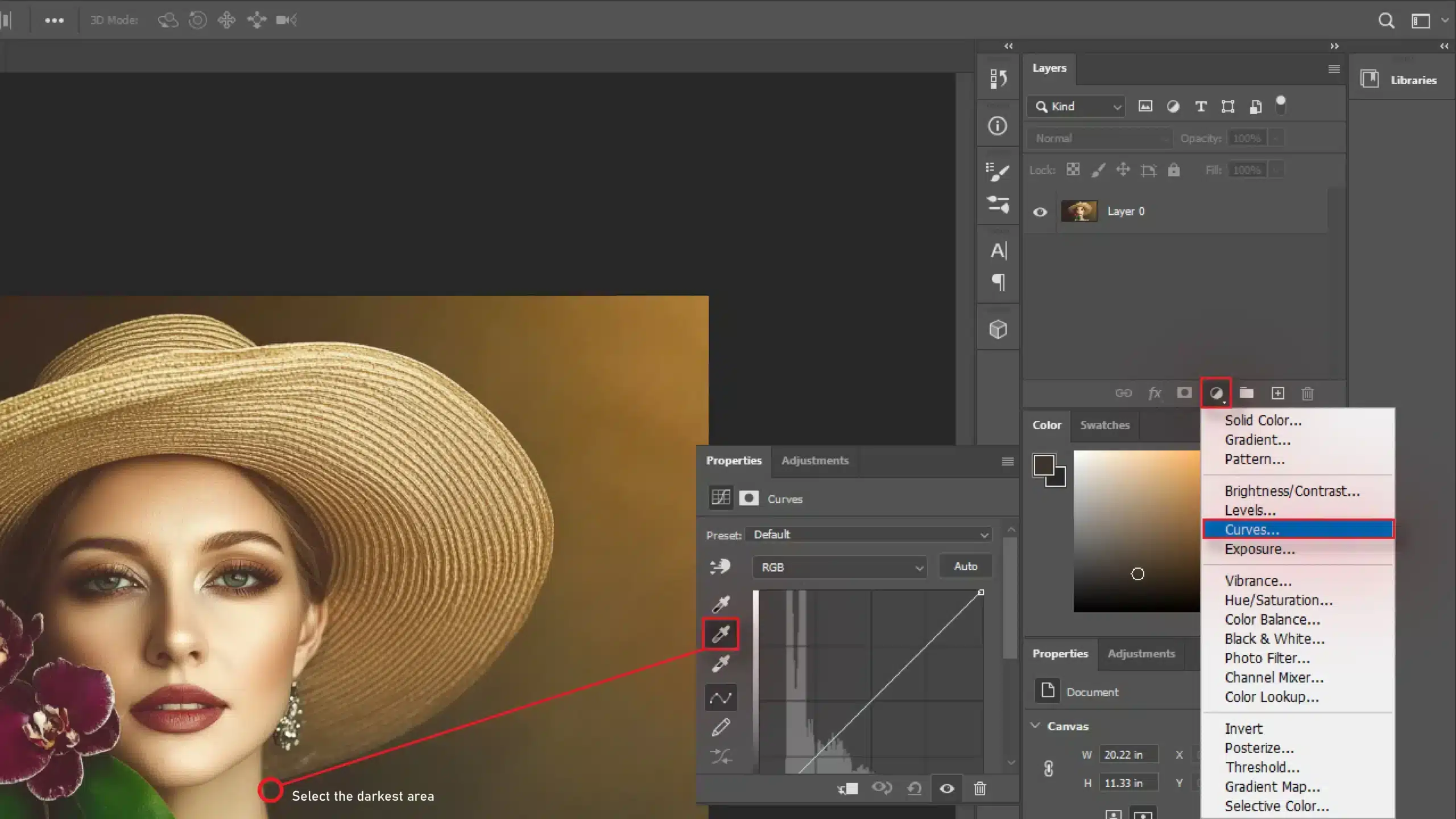
Task: Create a new group folder icon
Action: (x=1246, y=393)
